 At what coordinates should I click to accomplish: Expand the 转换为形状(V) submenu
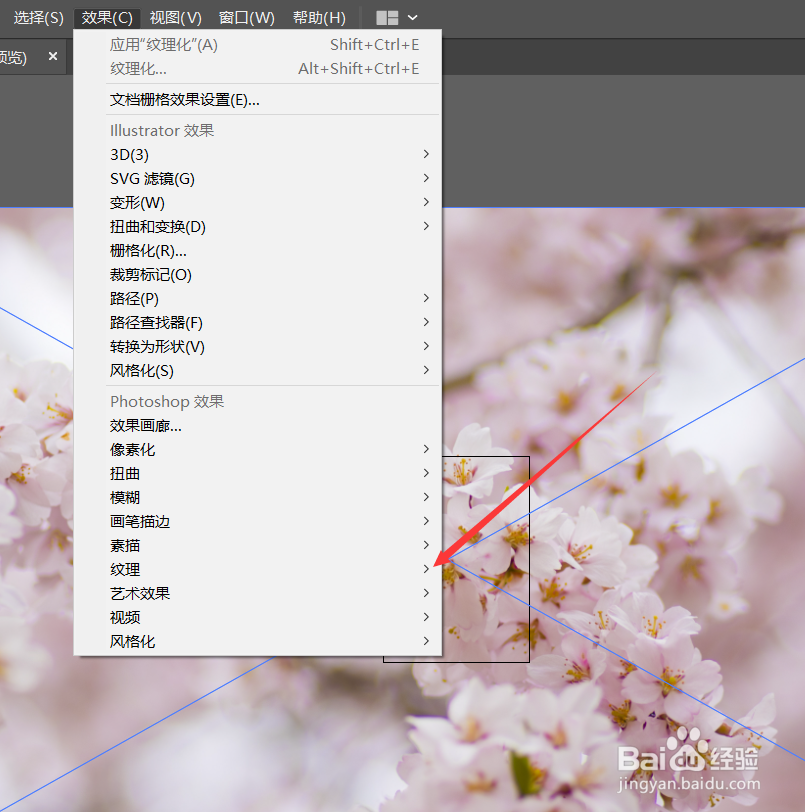(x=258, y=346)
